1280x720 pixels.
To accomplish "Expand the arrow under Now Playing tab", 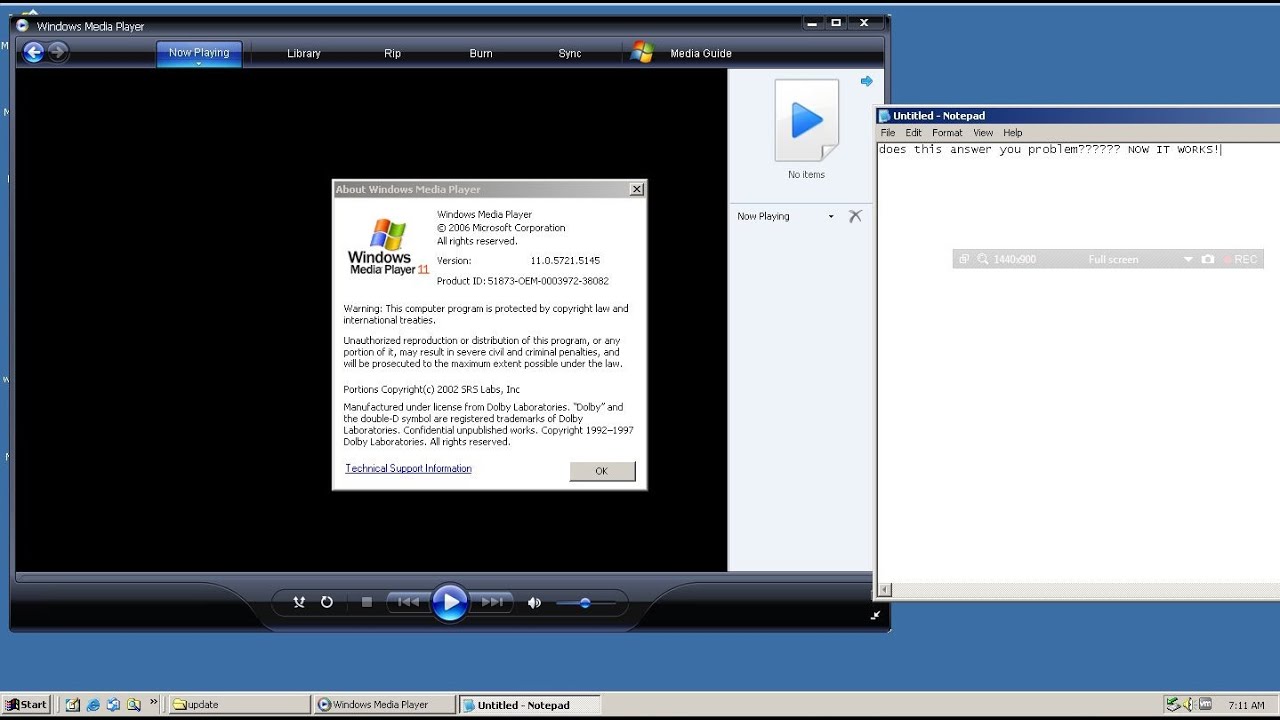I will coord(199,64).
